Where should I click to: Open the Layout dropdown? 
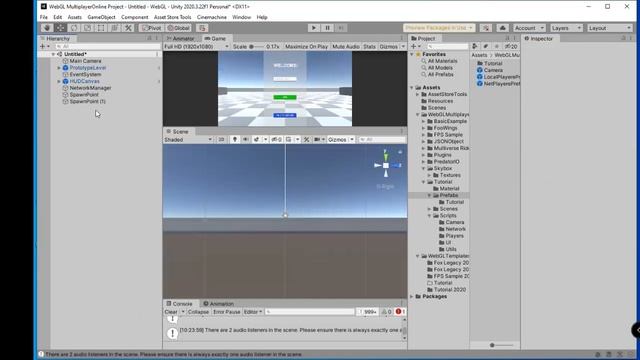(610, 28)
